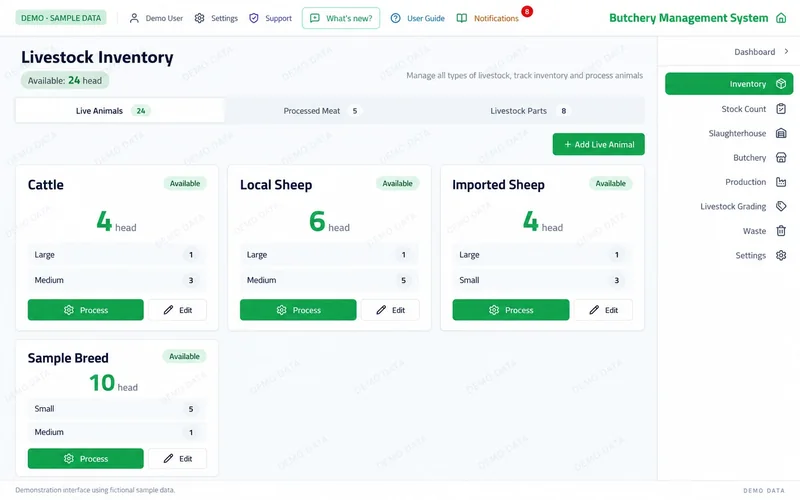Click the Settings gear icon in top bar
Viewport: 800px width, 500px height.
click(x=199, y=18)
